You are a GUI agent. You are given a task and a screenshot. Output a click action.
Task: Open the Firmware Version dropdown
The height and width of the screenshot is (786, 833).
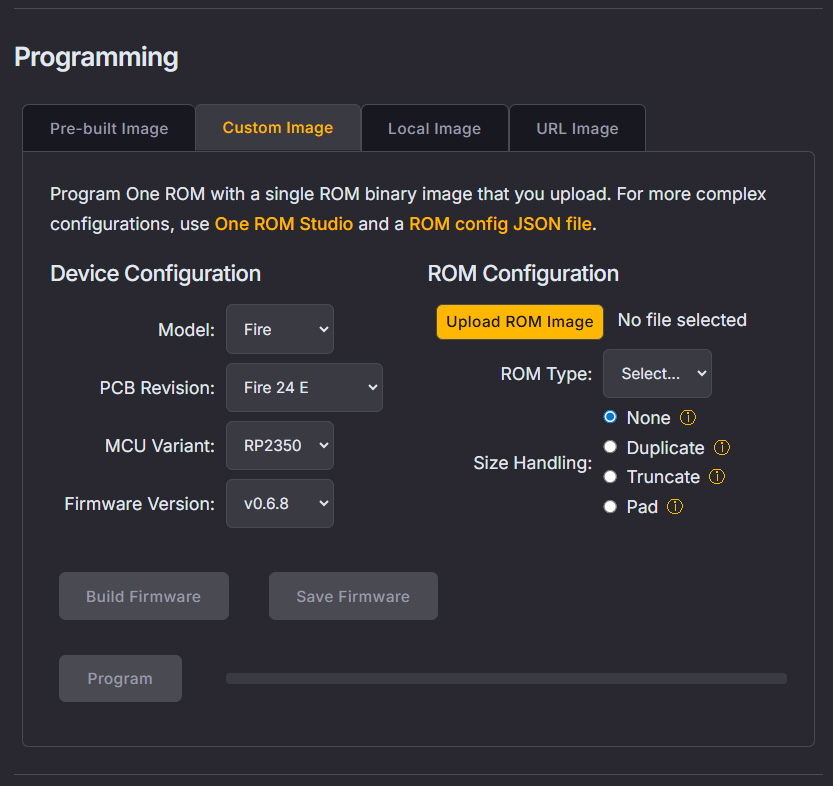pyautogui.click(x=280, y=503)
